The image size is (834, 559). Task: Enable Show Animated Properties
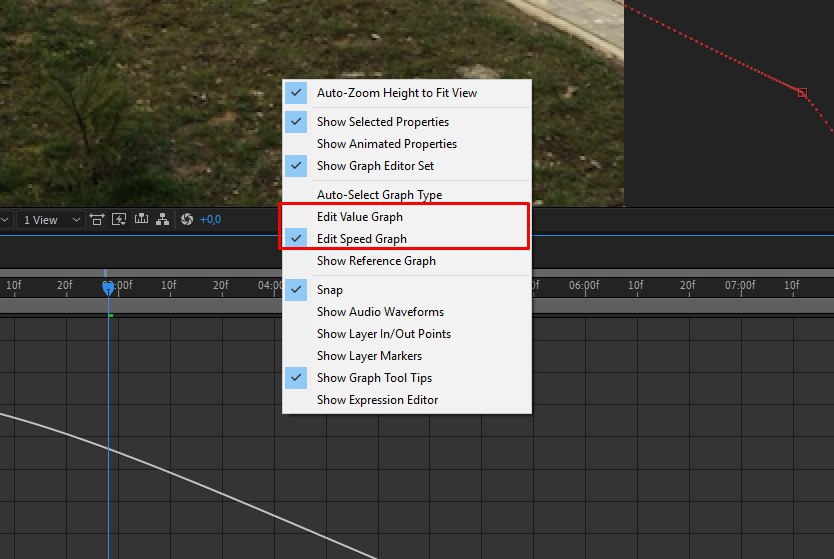tap(406, 144)
